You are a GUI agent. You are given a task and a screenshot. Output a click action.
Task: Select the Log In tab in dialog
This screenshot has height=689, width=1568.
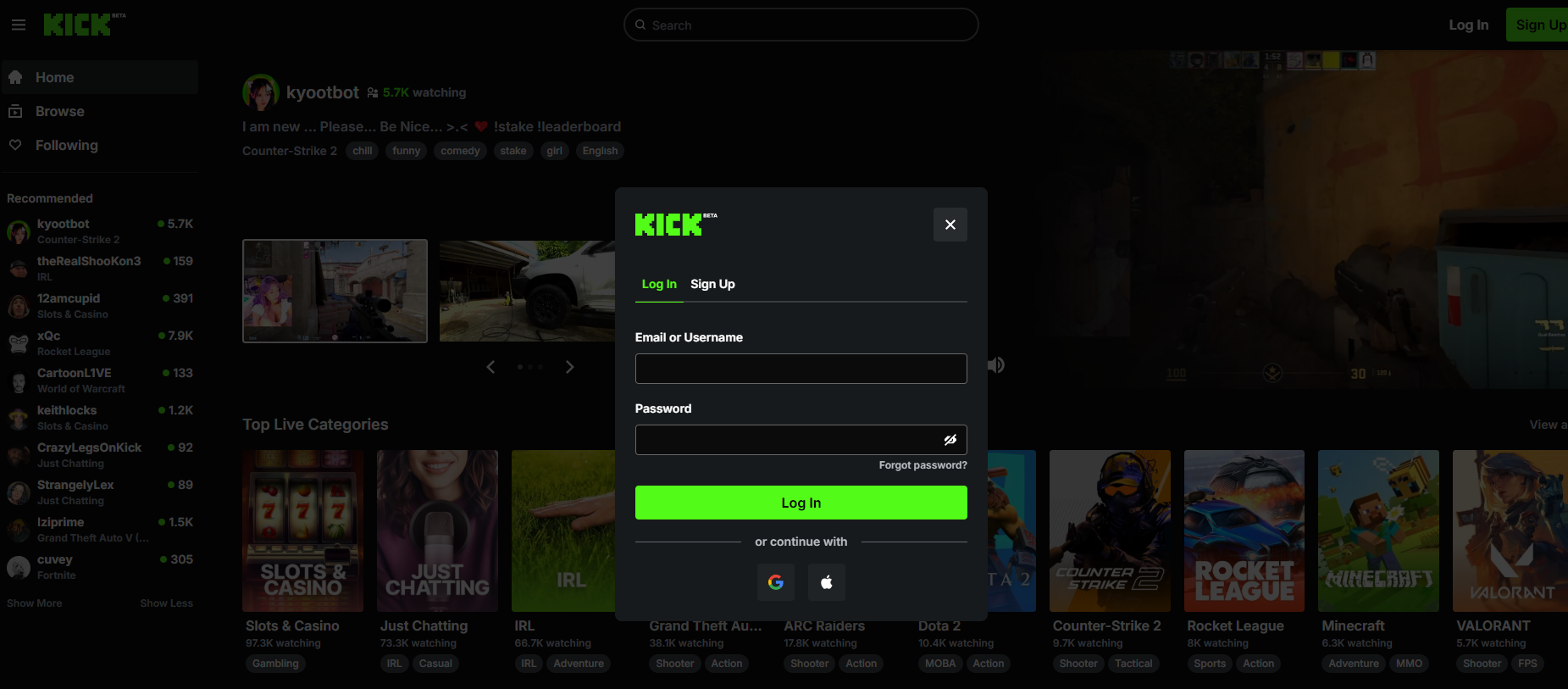(x=659, y=284)
